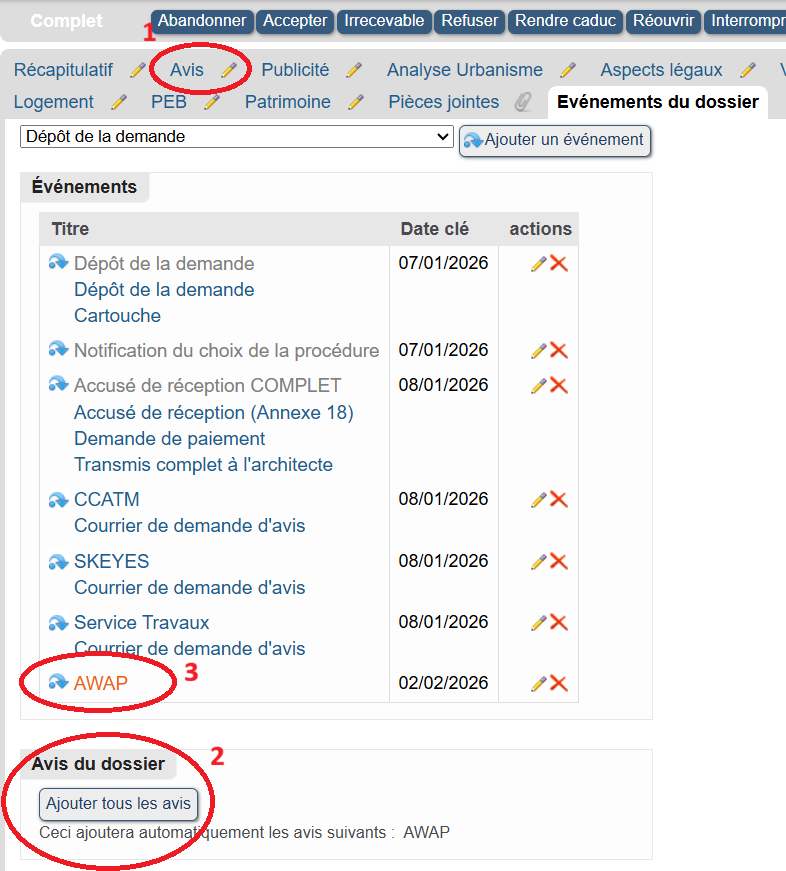Click the arrow icon beside Accusé de réception COMPLET
Viewport: 786px width, 871px height.
pyautogui.click(x=58, y=385)
